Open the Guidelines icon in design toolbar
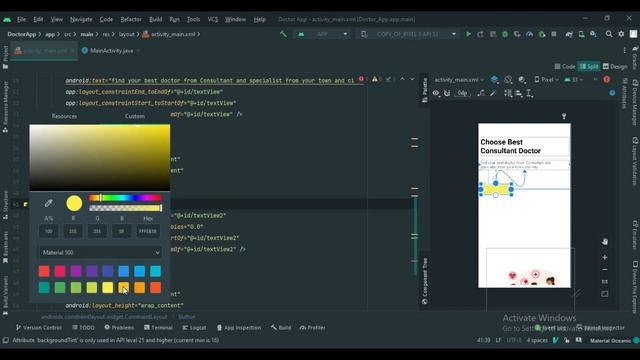 pyautogui.click(x=529, y=93)
